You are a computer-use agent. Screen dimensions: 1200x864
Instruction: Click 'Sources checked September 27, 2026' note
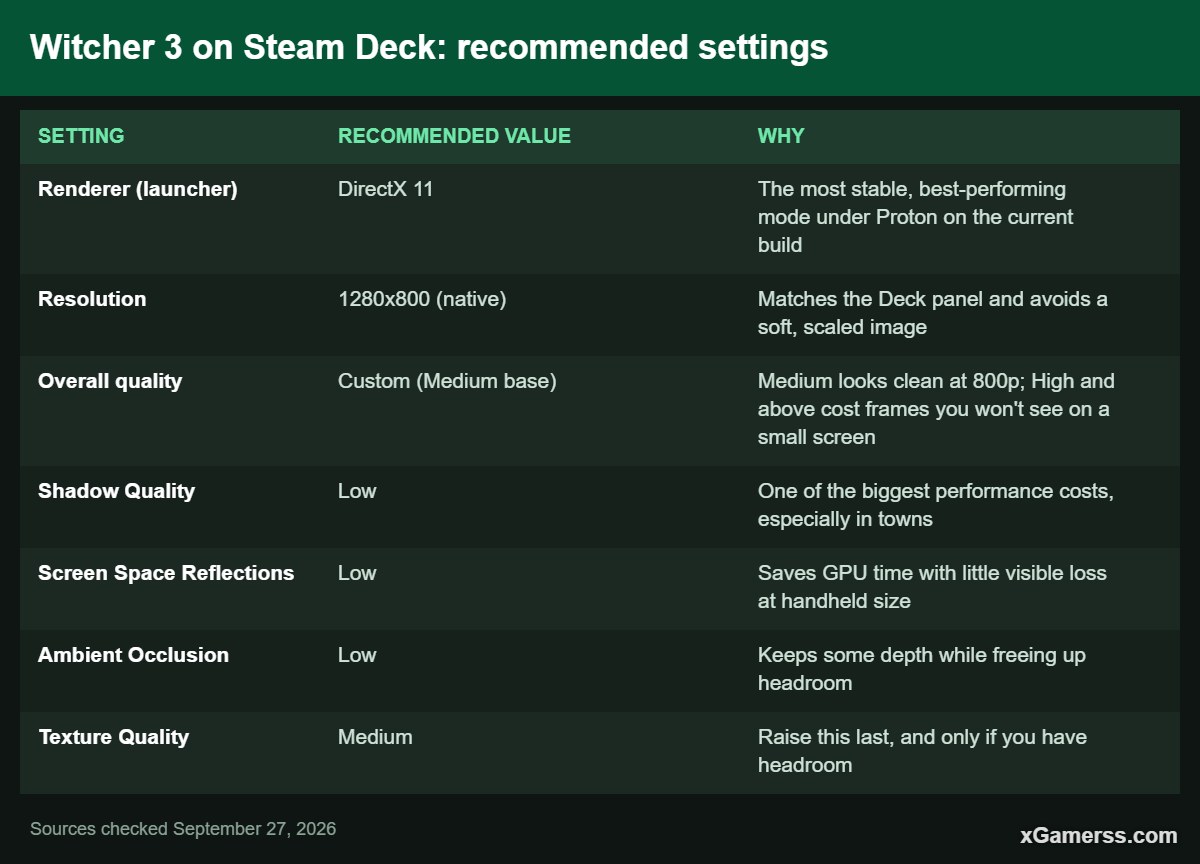click(183, 829)
